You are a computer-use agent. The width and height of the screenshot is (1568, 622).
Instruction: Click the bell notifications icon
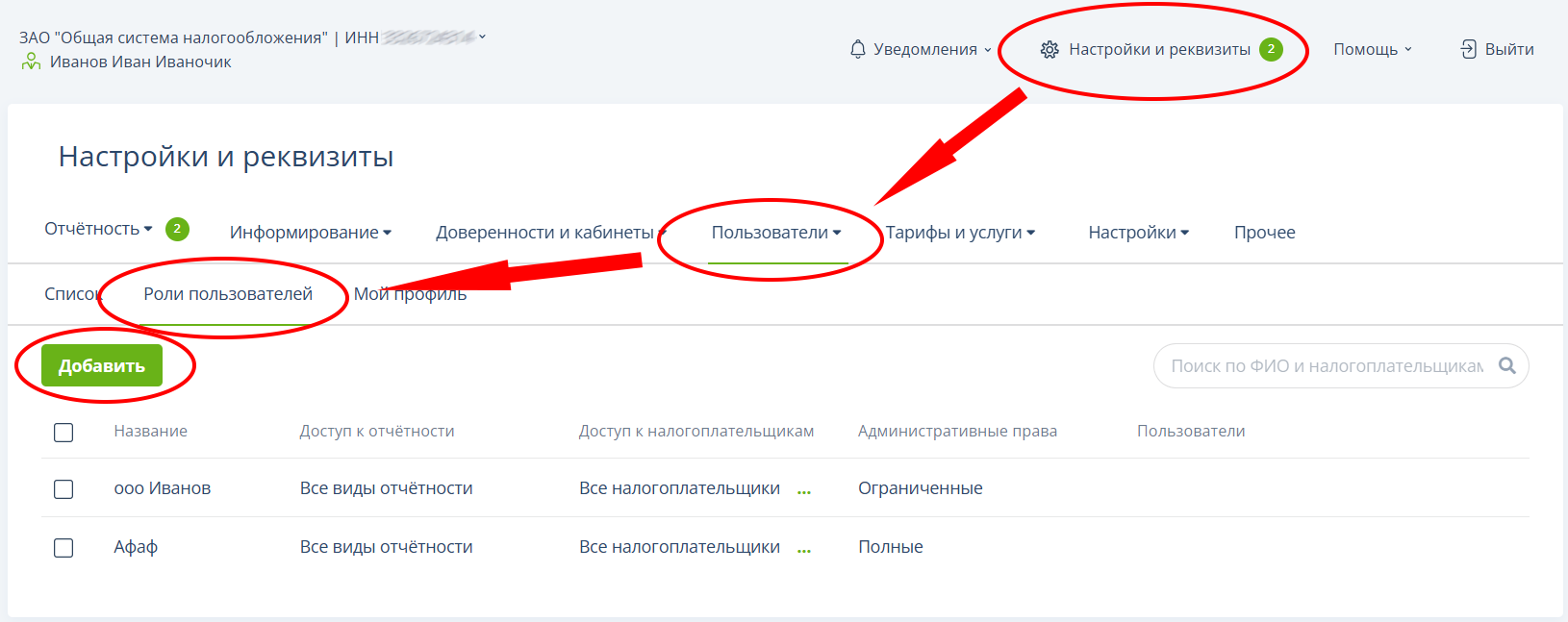pyautogui.click(x=858, y=49)
